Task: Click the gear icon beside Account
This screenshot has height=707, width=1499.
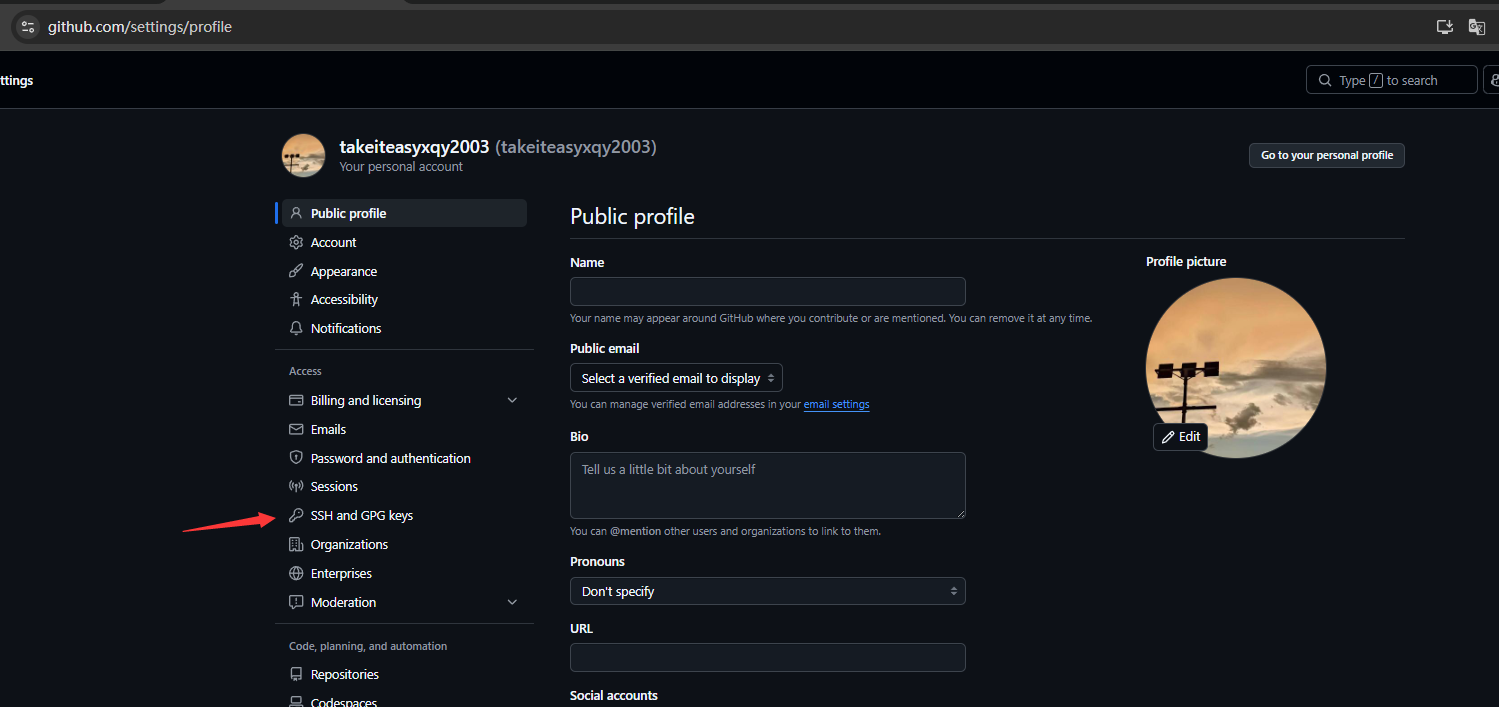Action: click(x=296, y=242)
